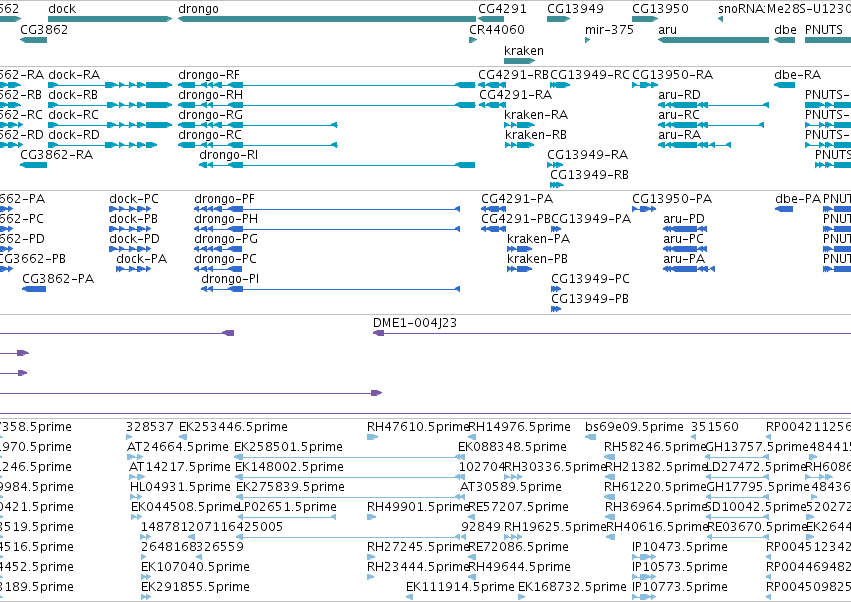This screenshot has height=602, width=851.
Task: Click the dbe gene bar
Action: click(784, 40)
